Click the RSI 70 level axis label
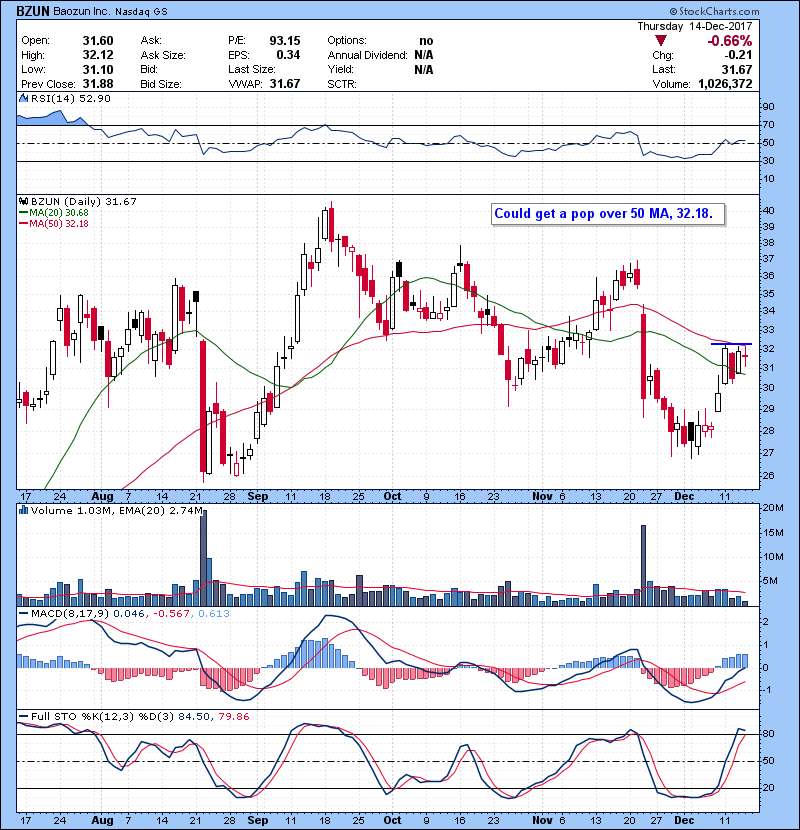The width and height of the screenshot is (800, 830). coord(768,125)
